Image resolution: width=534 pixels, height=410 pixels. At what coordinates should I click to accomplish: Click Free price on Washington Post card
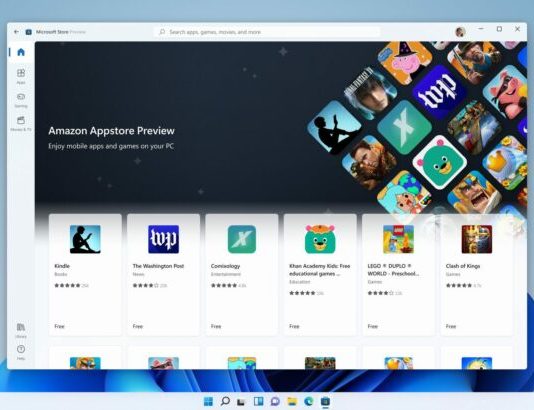click(138, 326)
